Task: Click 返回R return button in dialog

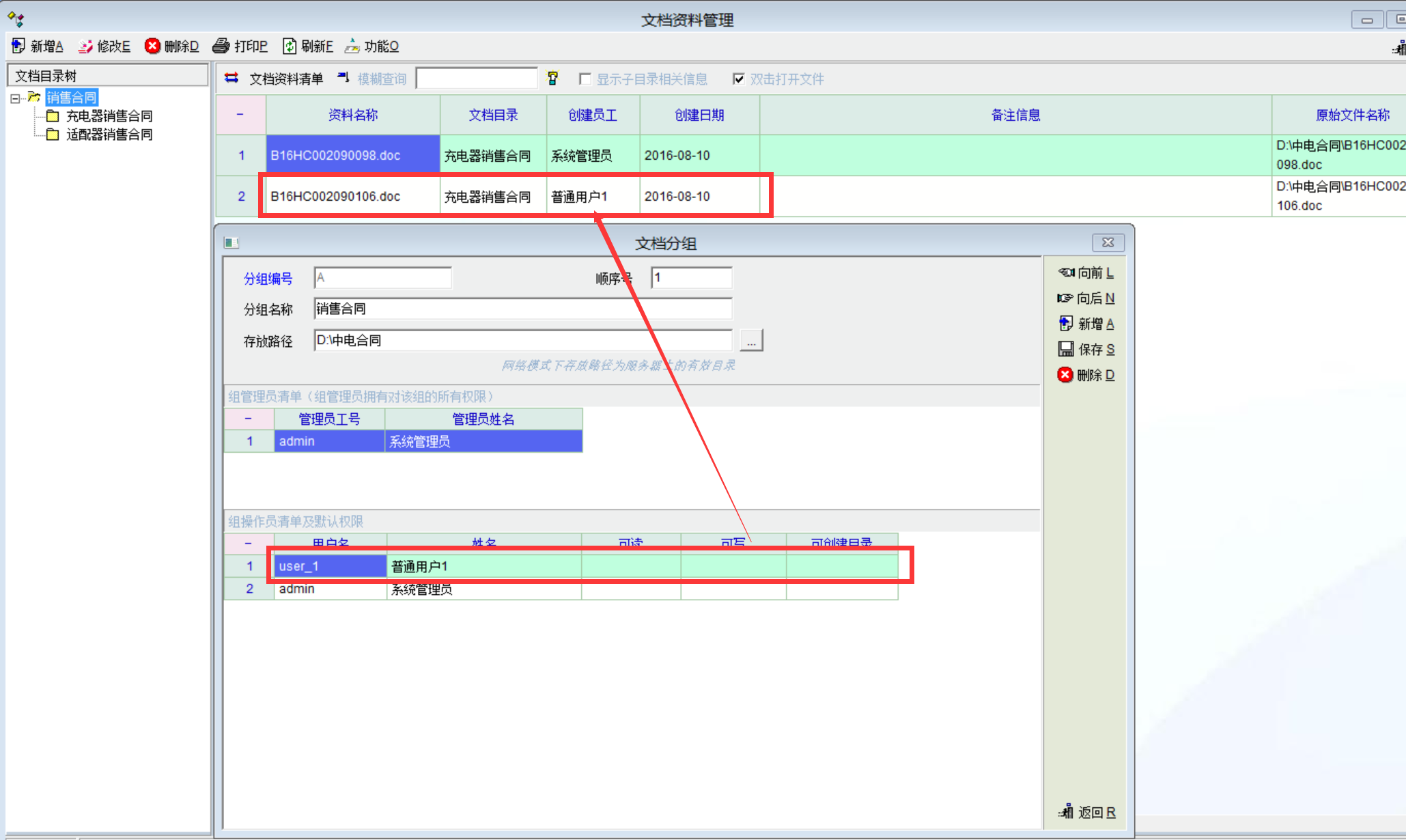Action: coord(1087,812)
